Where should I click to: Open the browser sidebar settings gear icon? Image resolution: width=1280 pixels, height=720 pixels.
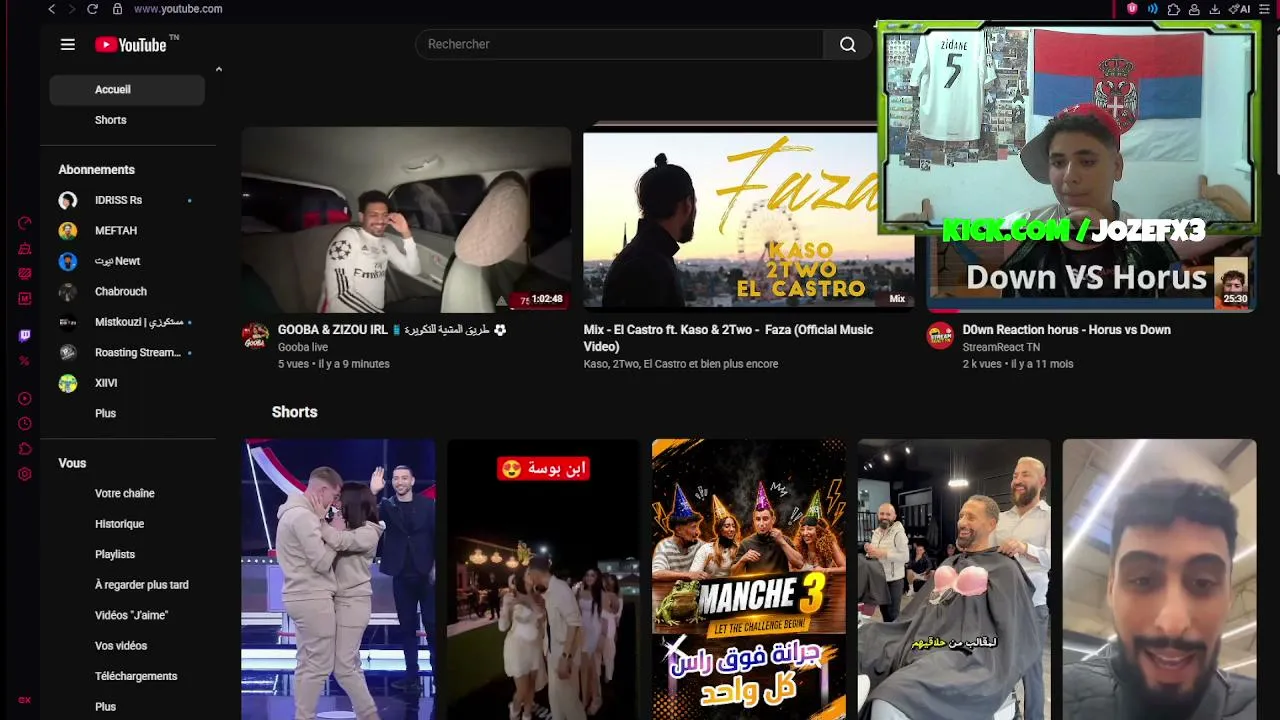(25, 474)
